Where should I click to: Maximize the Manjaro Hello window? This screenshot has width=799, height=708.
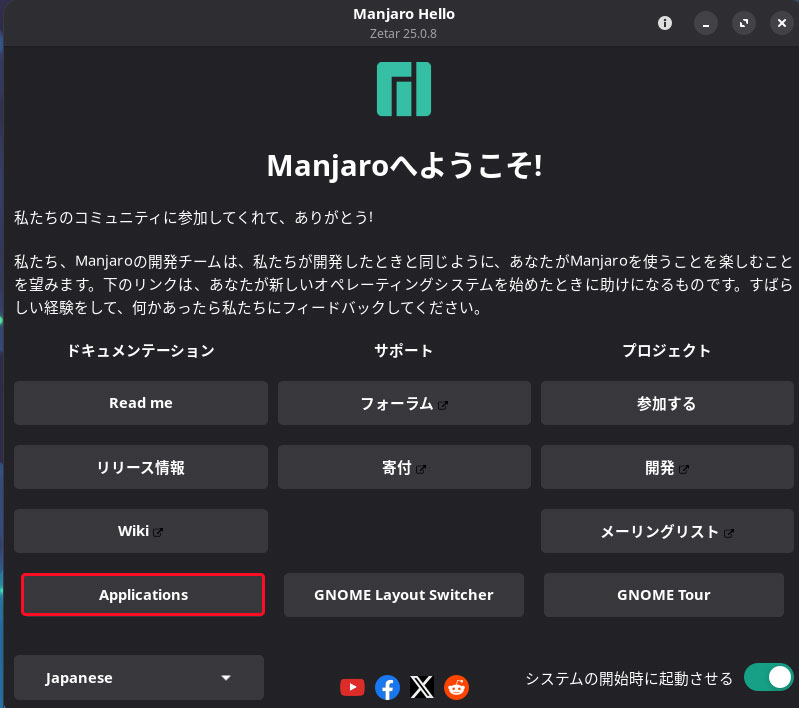744,23
